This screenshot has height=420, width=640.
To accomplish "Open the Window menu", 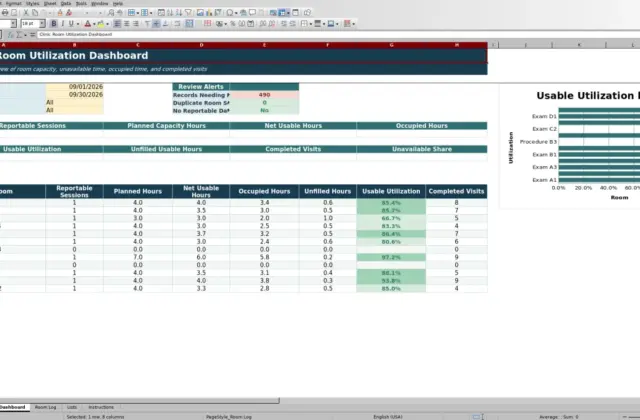I will tap(100, 3).
